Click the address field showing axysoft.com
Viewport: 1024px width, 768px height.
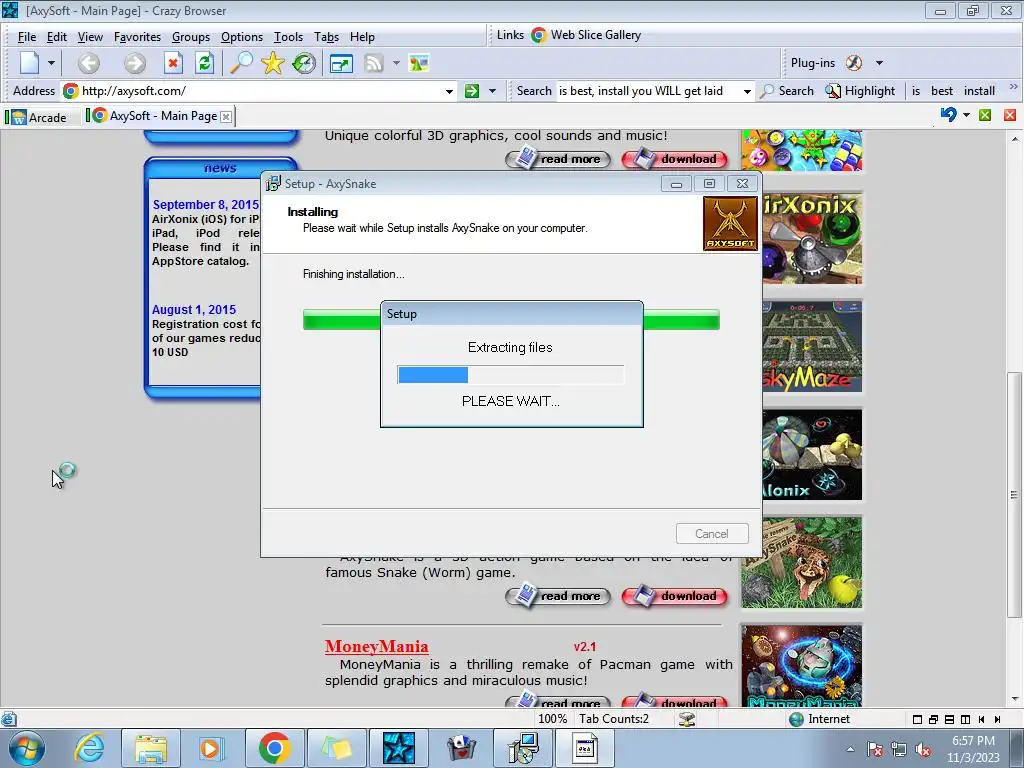coord(261,91)
